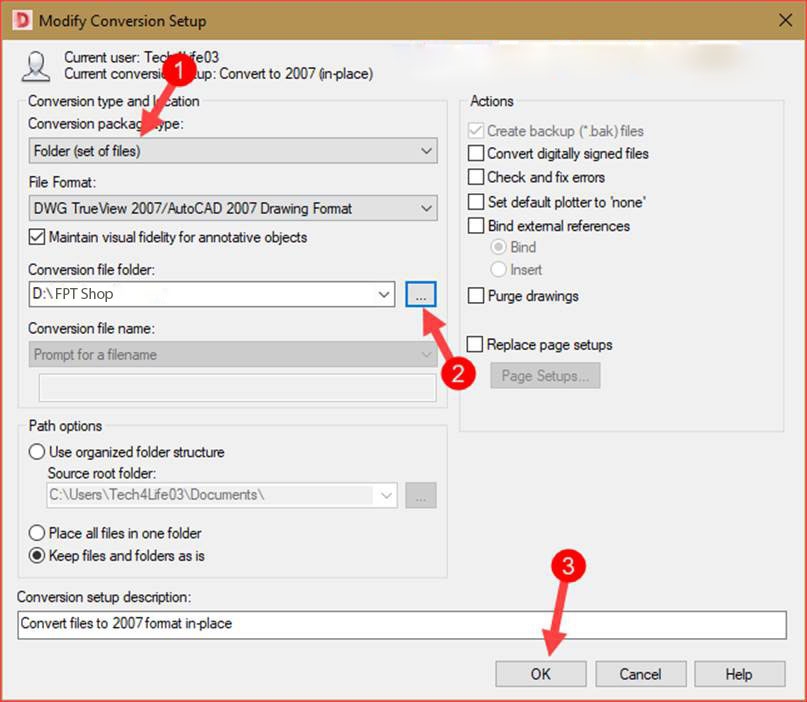Click the OK button
The image size is (807, 702).
click(x=540, y=674)
